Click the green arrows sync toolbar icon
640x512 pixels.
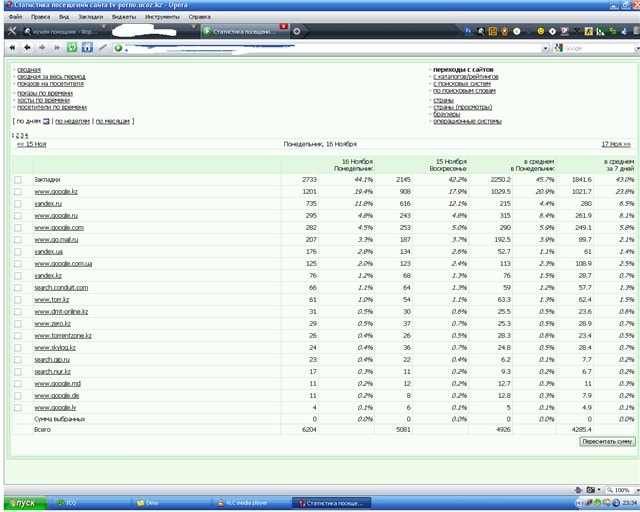612,31
